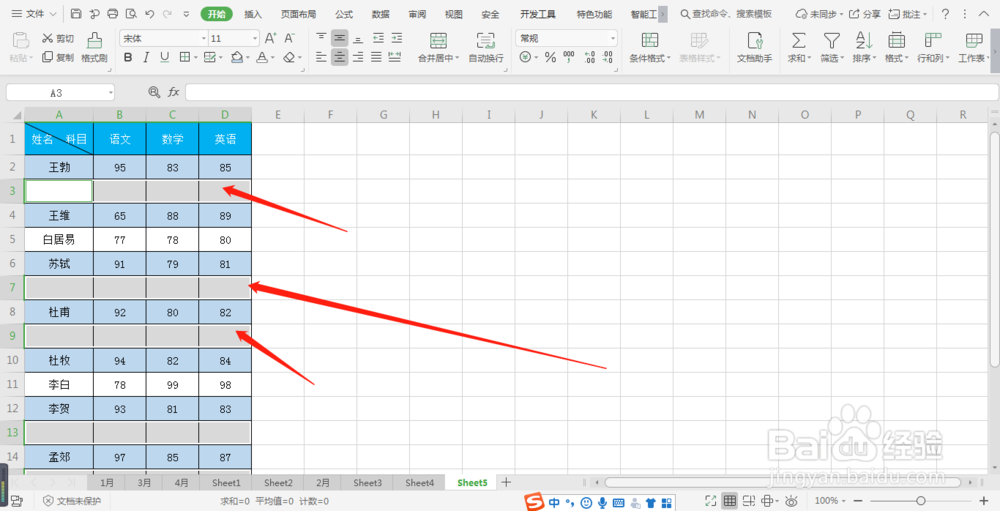
Task: Click the Comments (批注) button
Action: click(x=908, y=13)
